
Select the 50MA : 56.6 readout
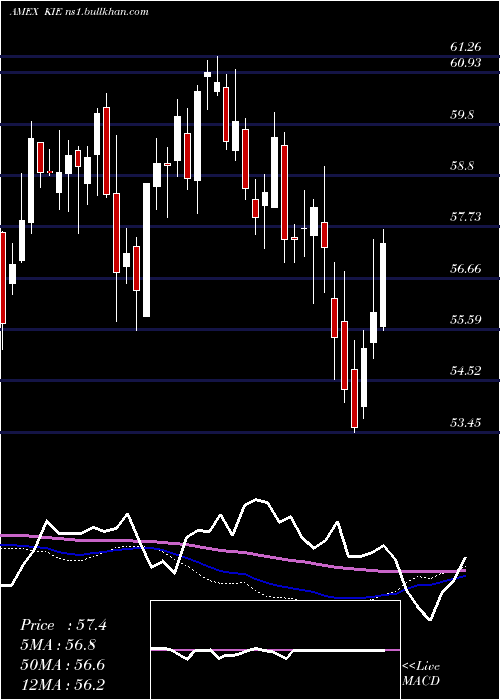[63, 664]
